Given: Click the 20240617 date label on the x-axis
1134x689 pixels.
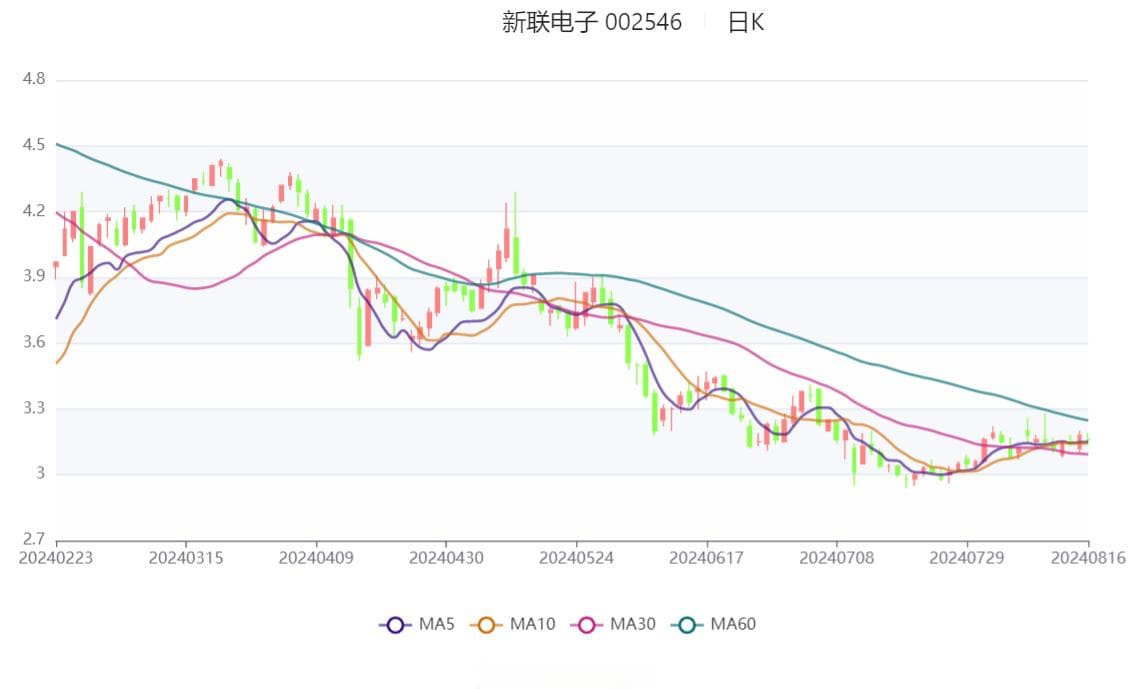Looking at the screenshot, I should 707,558.
